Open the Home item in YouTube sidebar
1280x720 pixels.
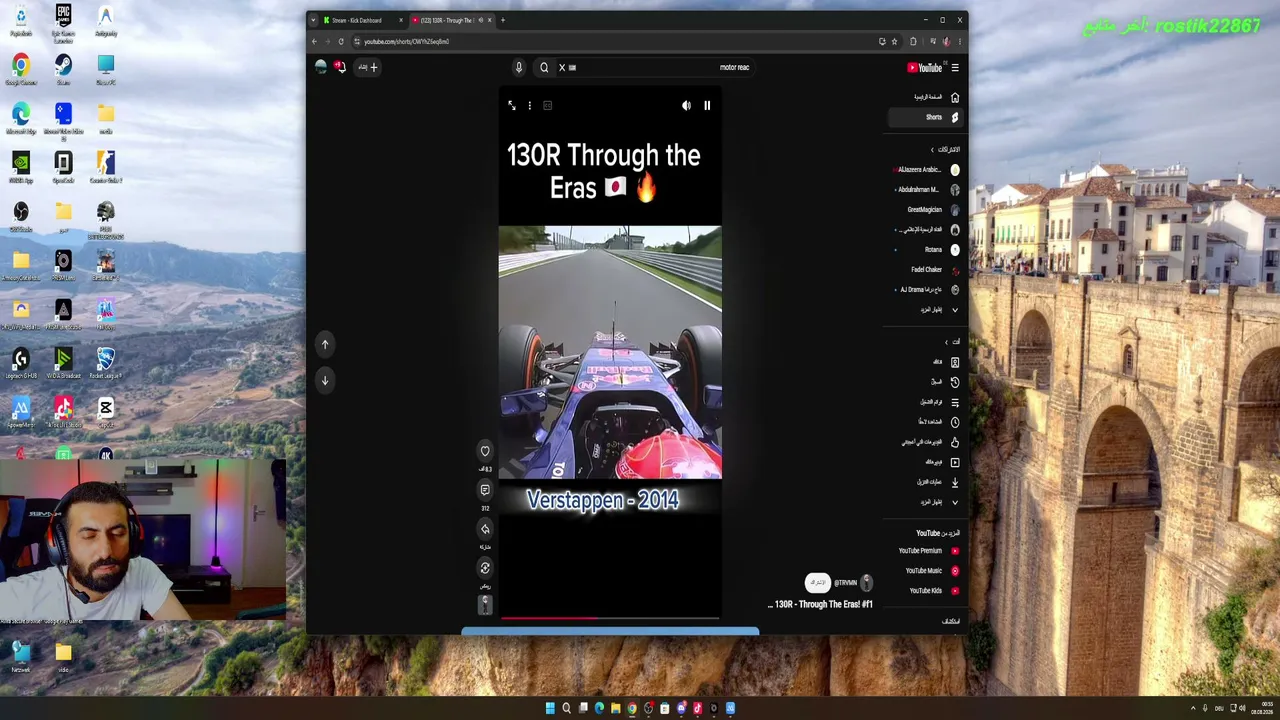pos(924,97)
